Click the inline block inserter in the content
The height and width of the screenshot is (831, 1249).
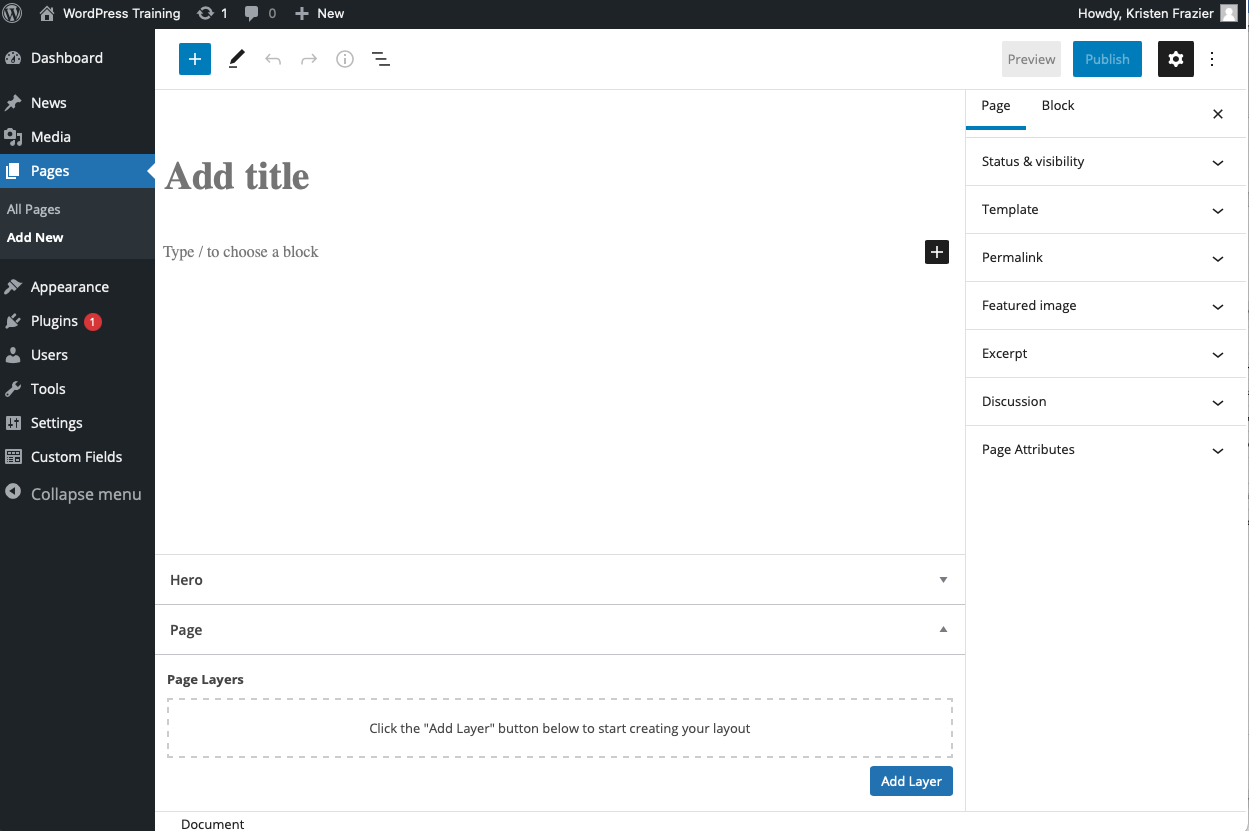pos(936,252)
